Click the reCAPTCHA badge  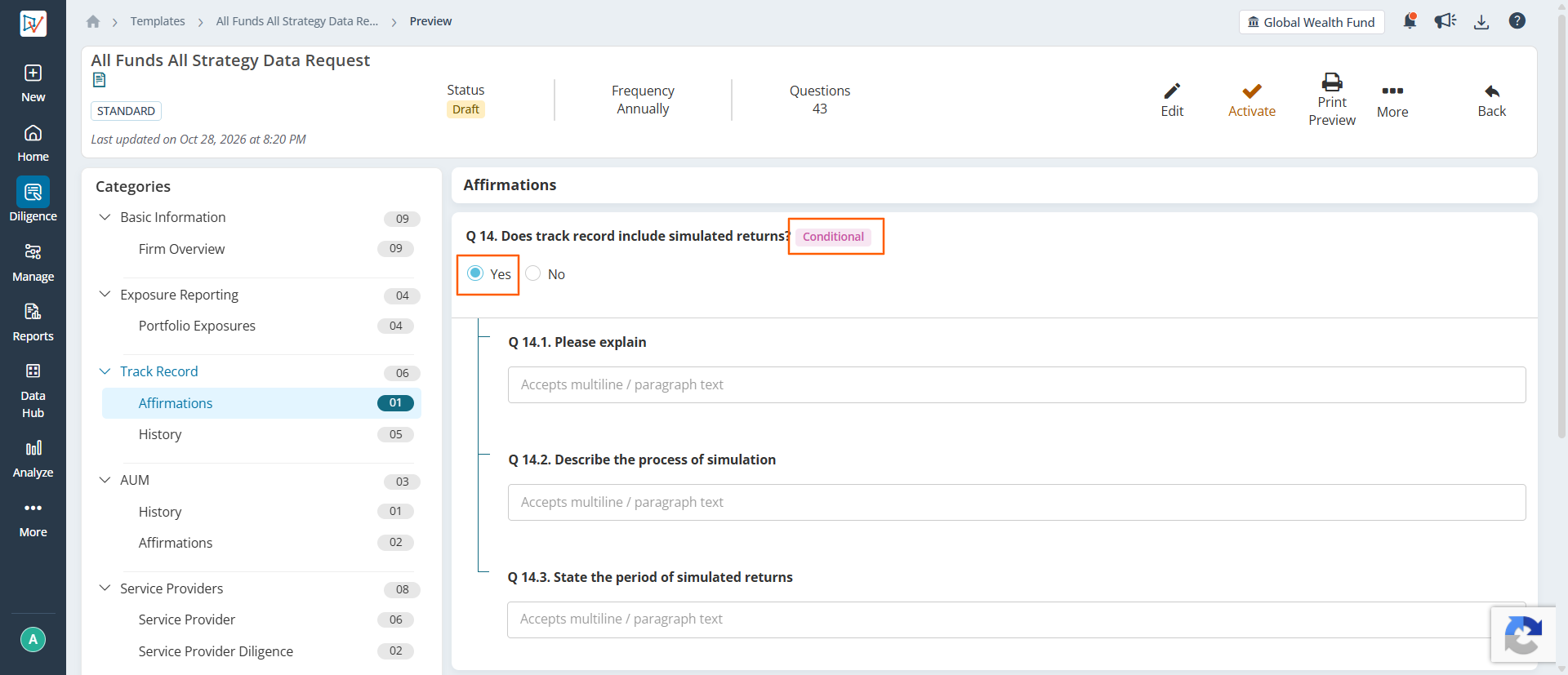1522,634
